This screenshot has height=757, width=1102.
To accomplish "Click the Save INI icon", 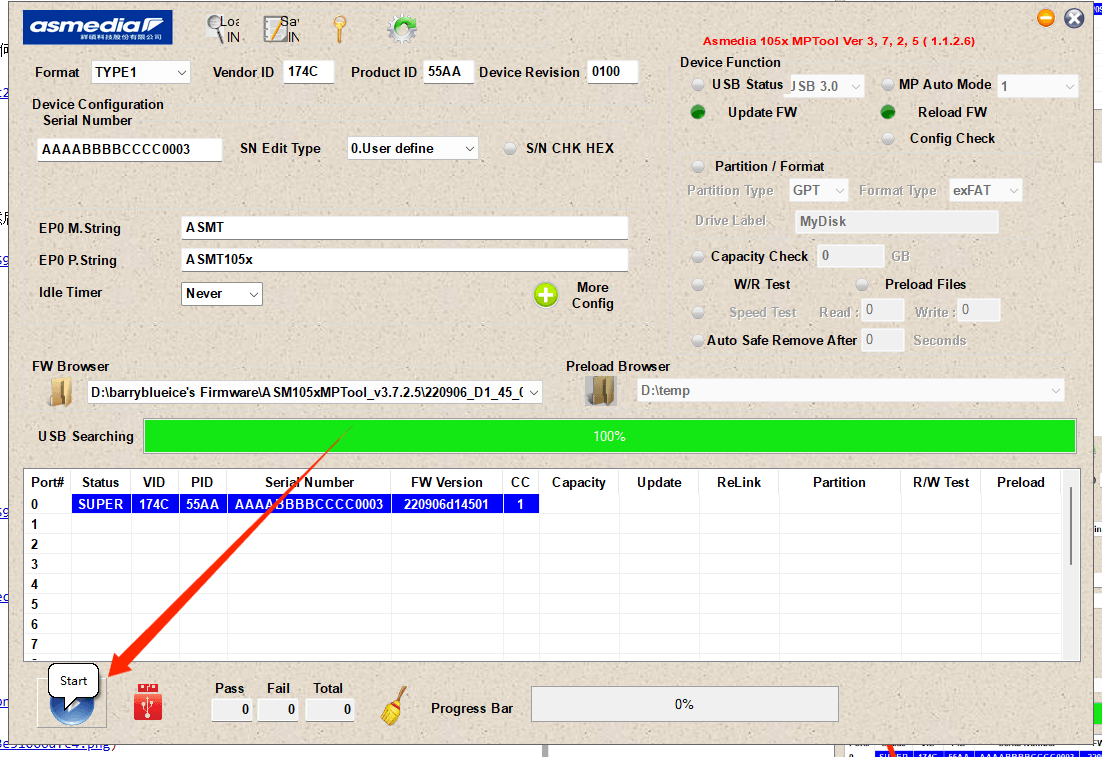I will click(x=281, y=29).
